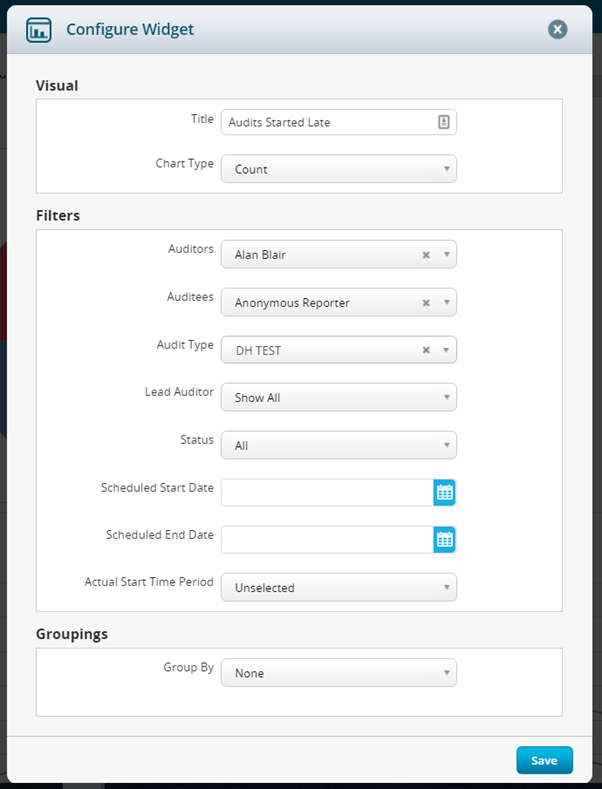Screen dimensions: 602x789
Task: Expand the Status dropdown set to All
Action: 339,445
